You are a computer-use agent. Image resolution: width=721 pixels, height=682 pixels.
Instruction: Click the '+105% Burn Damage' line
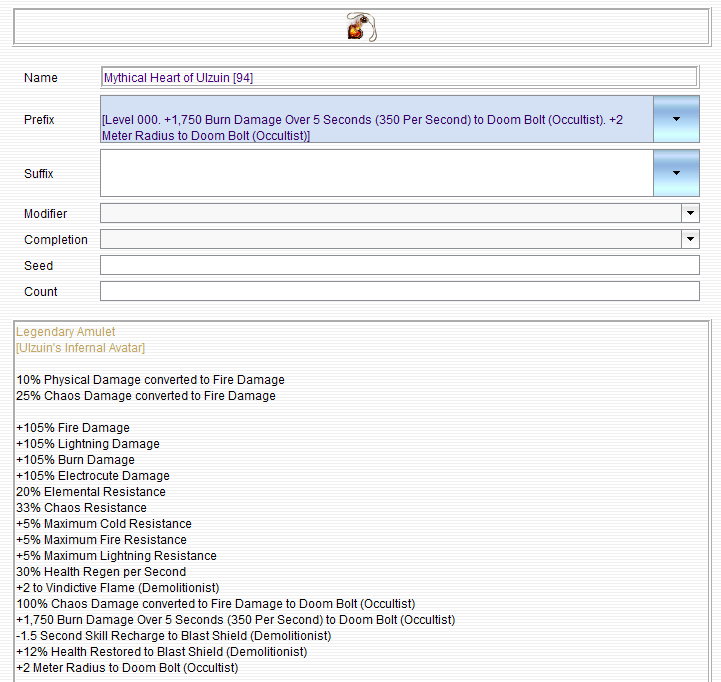[75, 460]
